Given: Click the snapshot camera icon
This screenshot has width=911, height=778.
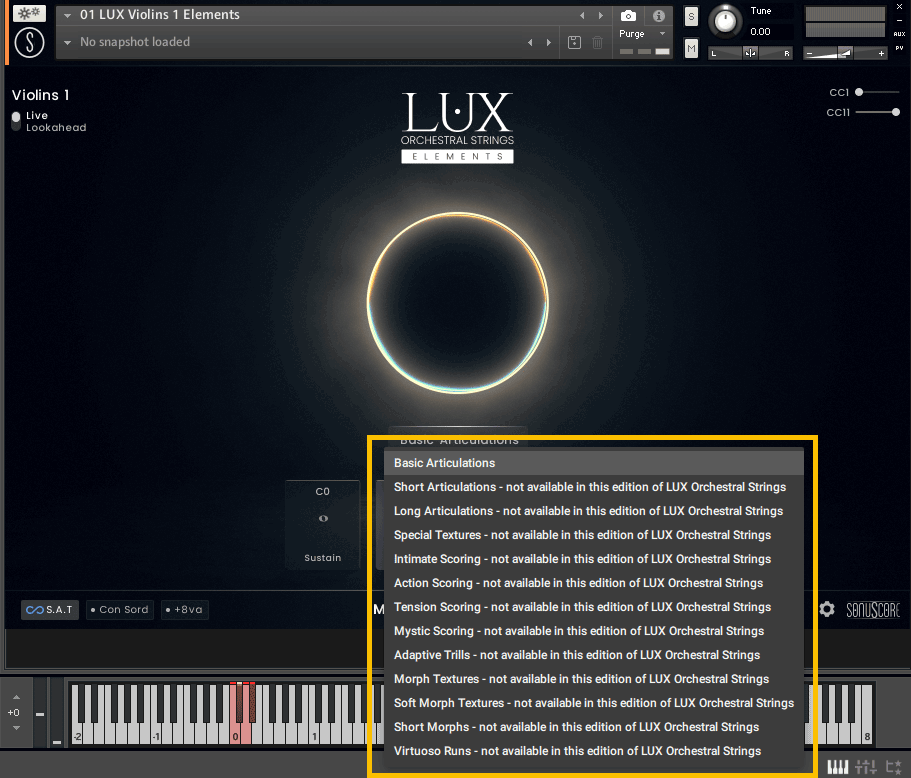Looking at the screenshot, I should [628, 15].
